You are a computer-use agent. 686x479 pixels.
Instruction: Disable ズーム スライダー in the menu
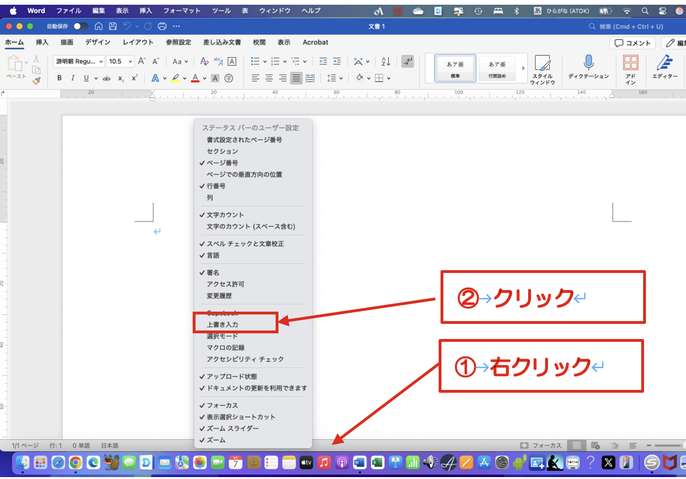[232, 428]
